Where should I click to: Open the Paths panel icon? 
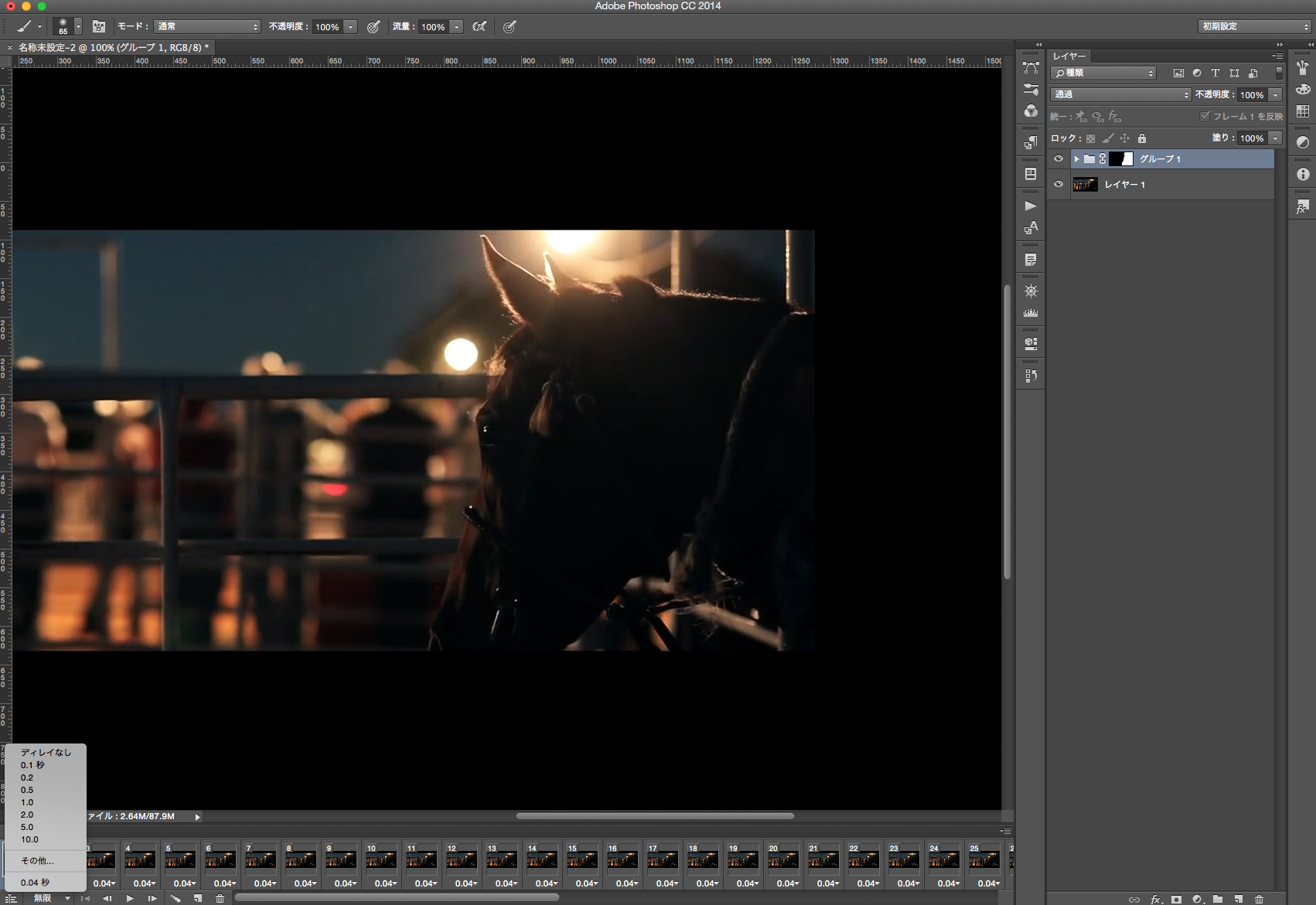click(1031, 67)
